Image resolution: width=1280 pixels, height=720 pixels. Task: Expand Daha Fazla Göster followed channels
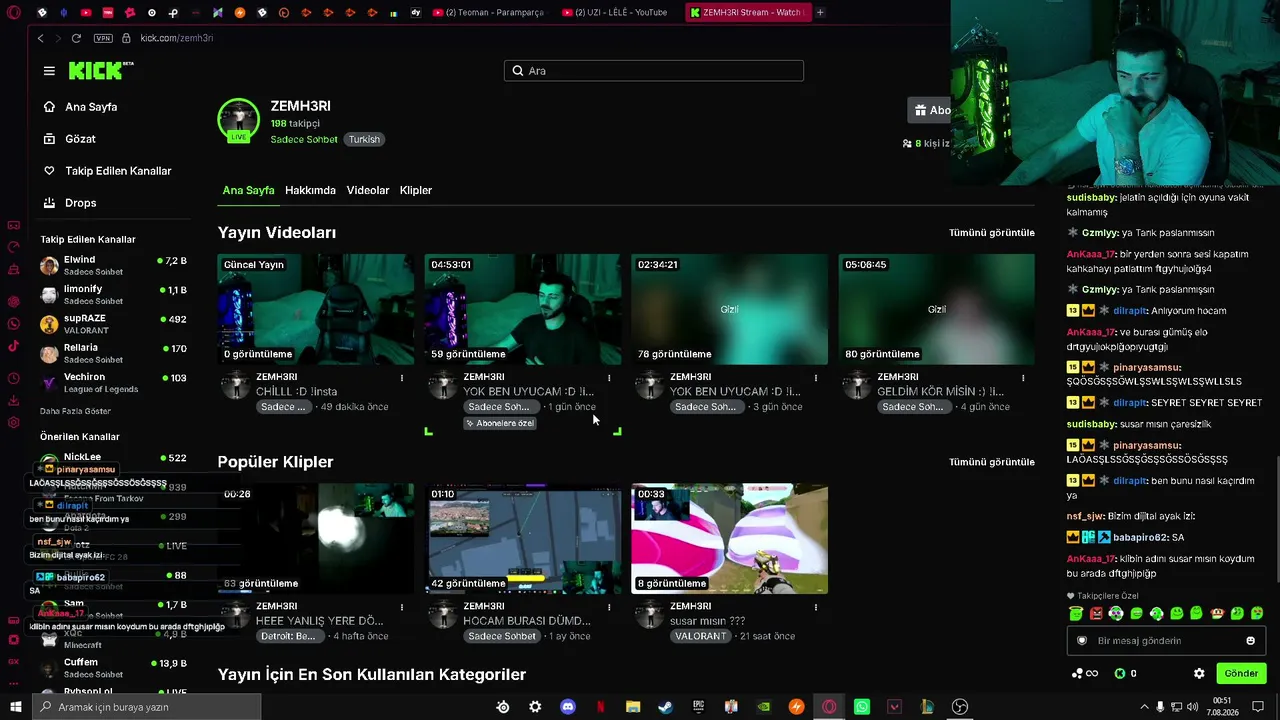75,411
